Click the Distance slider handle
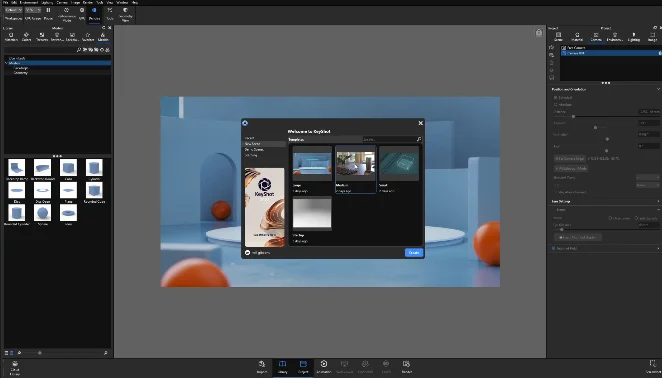 point(573,116)
